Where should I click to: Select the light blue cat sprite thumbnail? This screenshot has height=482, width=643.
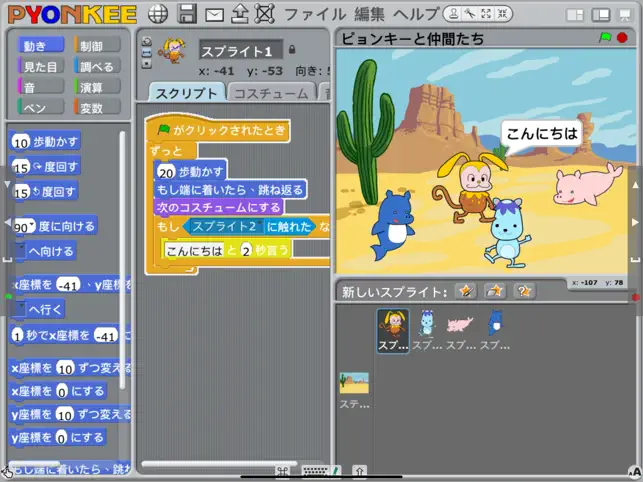tap(427, 331)
